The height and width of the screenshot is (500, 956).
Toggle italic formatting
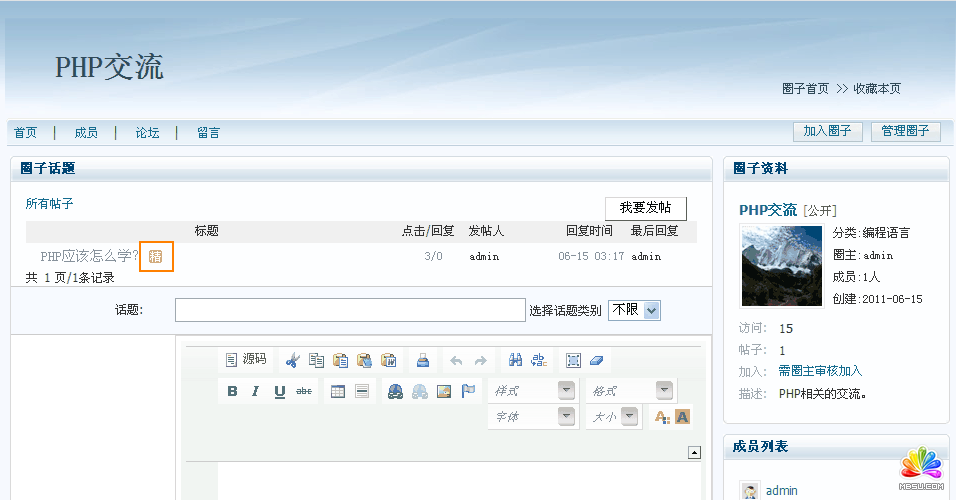(x=256, y=391)
